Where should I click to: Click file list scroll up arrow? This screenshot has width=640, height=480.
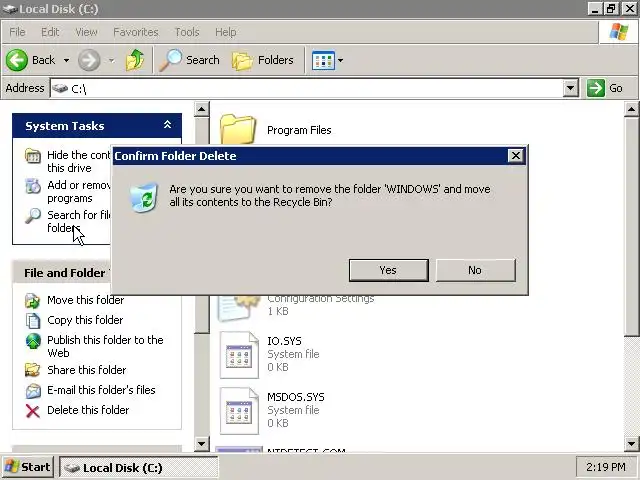click(x=631, y=109)
